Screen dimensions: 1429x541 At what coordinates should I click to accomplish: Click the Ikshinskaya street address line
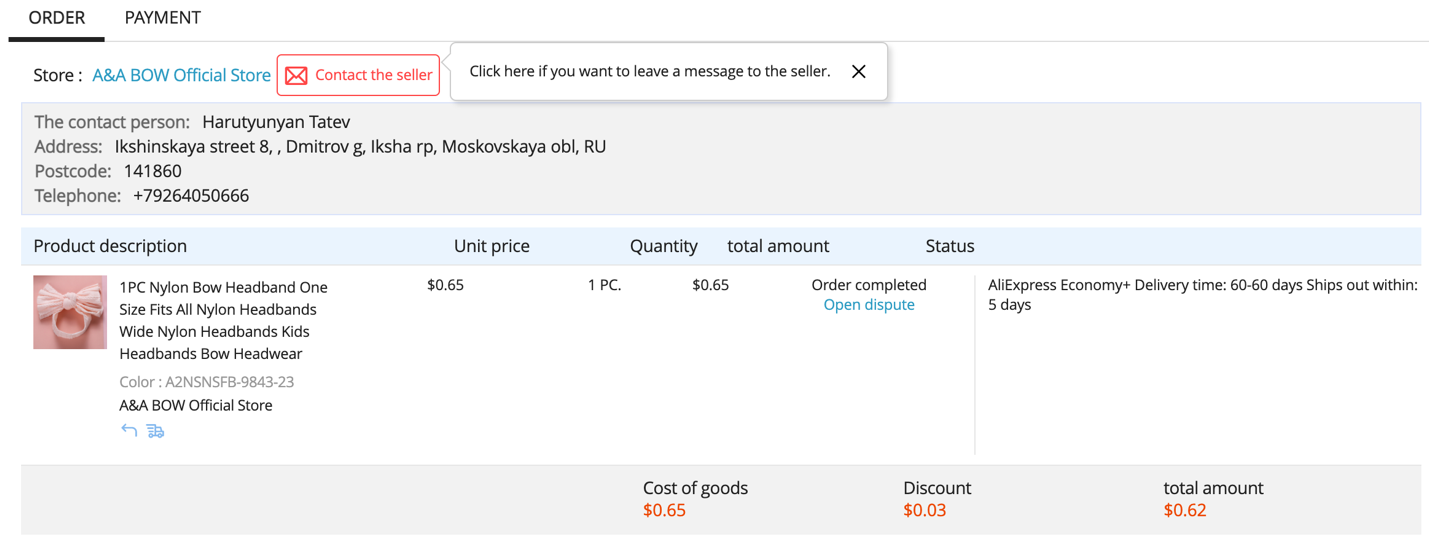tap(360, 147)
